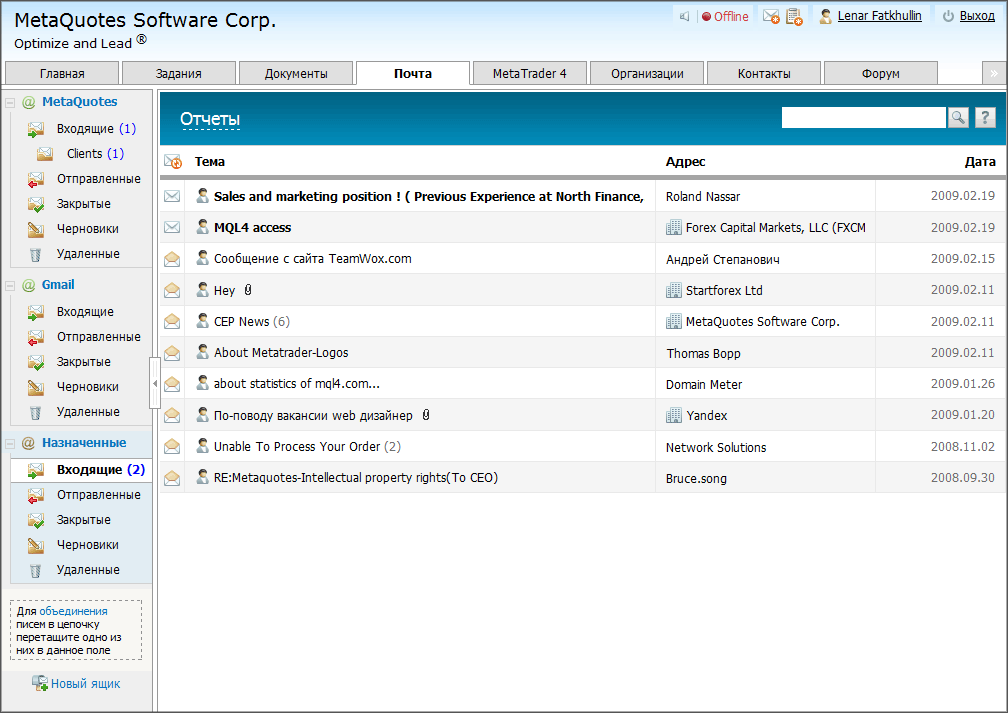Image resolution: width=1008 pixels, height=713 pixels.
Task: Click the speaker sound icon in header
Action: pyautogui.click(x=685, y=16)
